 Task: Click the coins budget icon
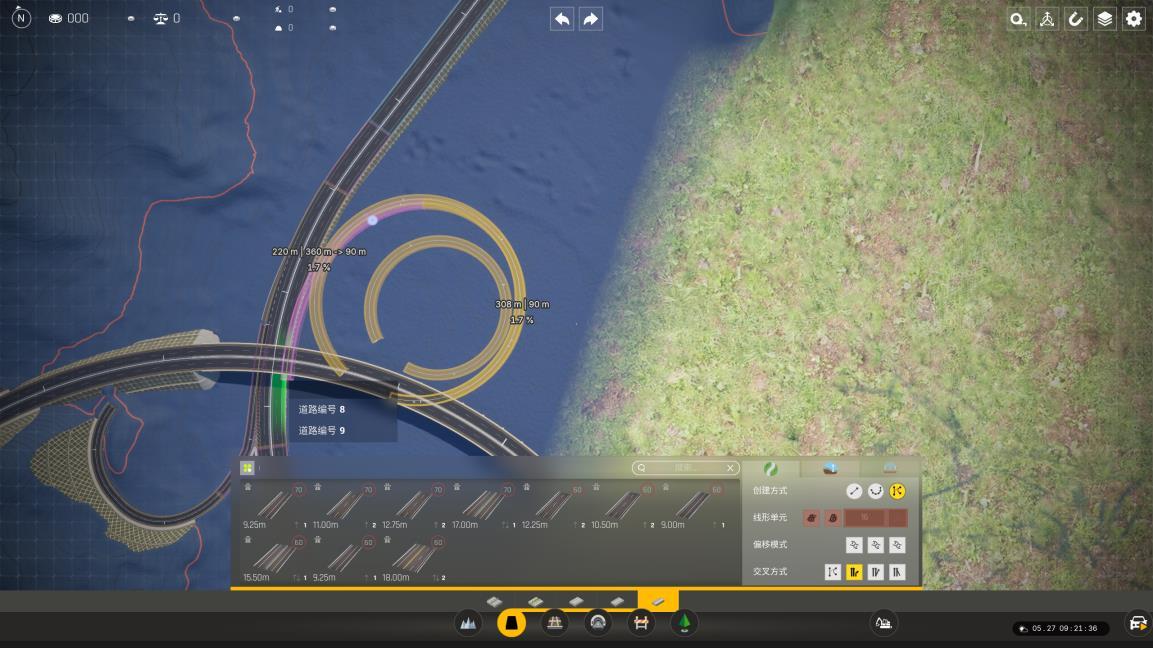(55, 18)
